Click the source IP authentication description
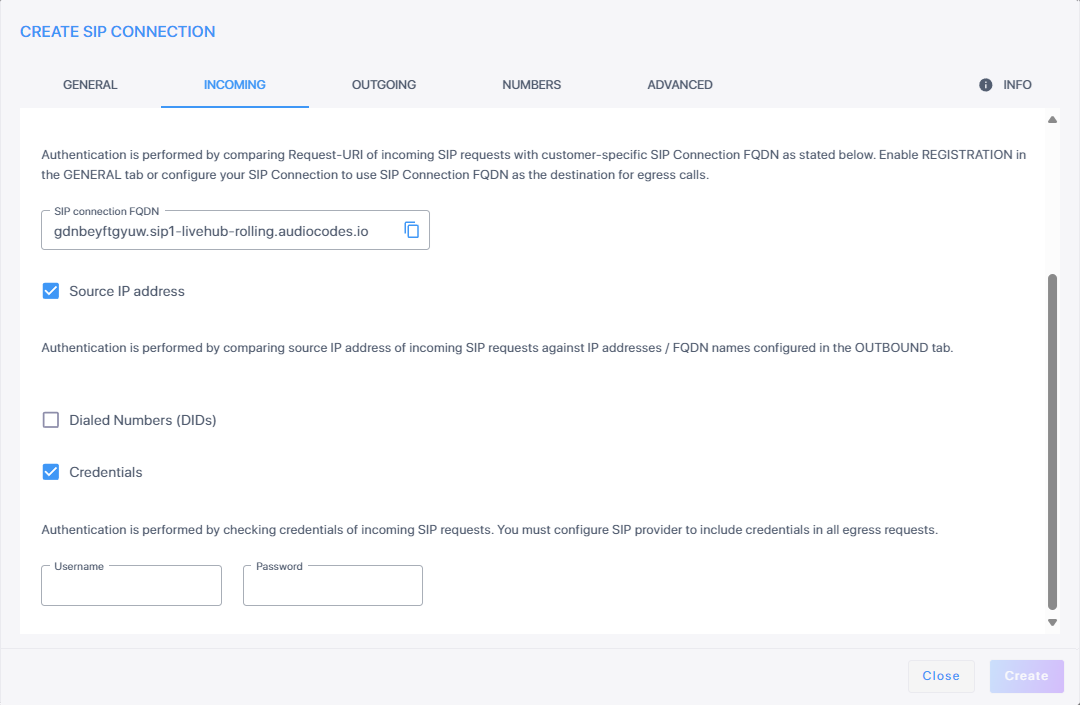1080x705 pixels. [497, 348]
